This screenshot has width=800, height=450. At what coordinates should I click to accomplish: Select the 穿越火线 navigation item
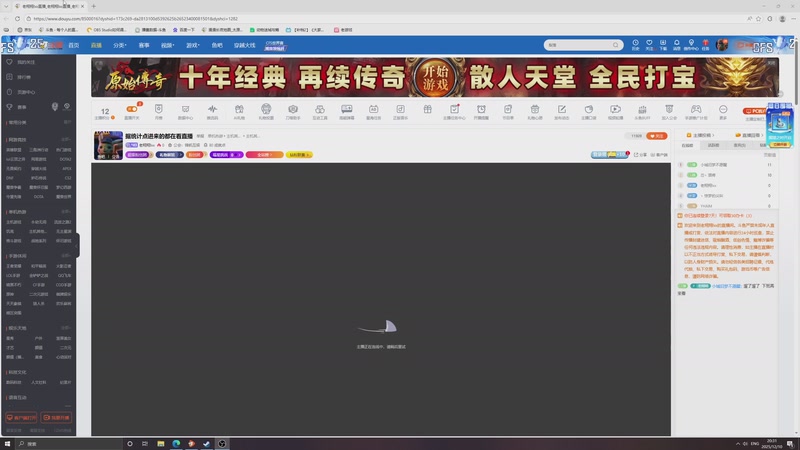pyautogui.click(x=244, y=45)
